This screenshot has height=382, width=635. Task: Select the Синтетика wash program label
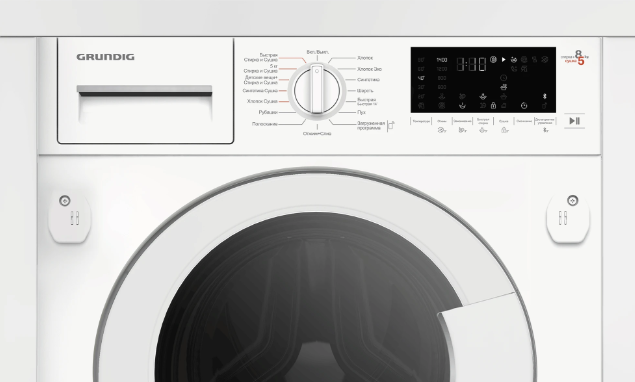(368, 80)
